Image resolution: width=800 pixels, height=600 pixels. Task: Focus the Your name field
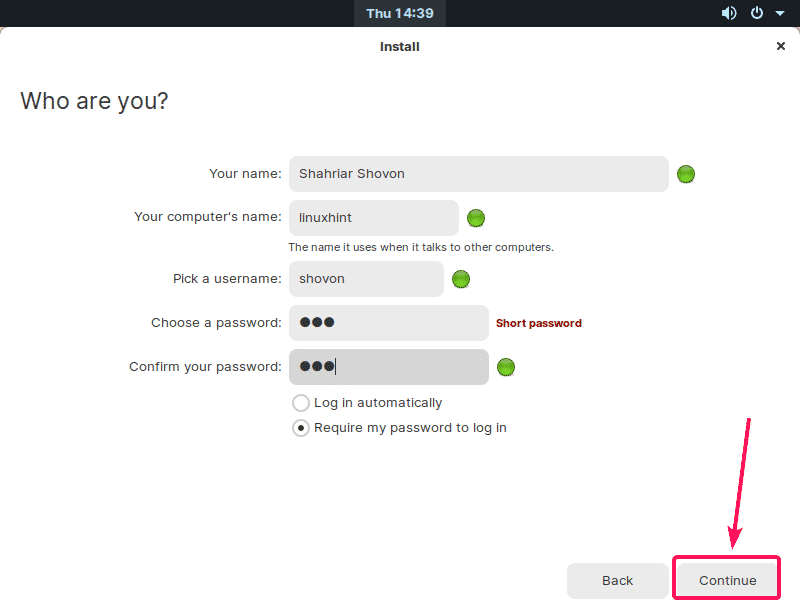pyautogui.click(x=479, y=174)
